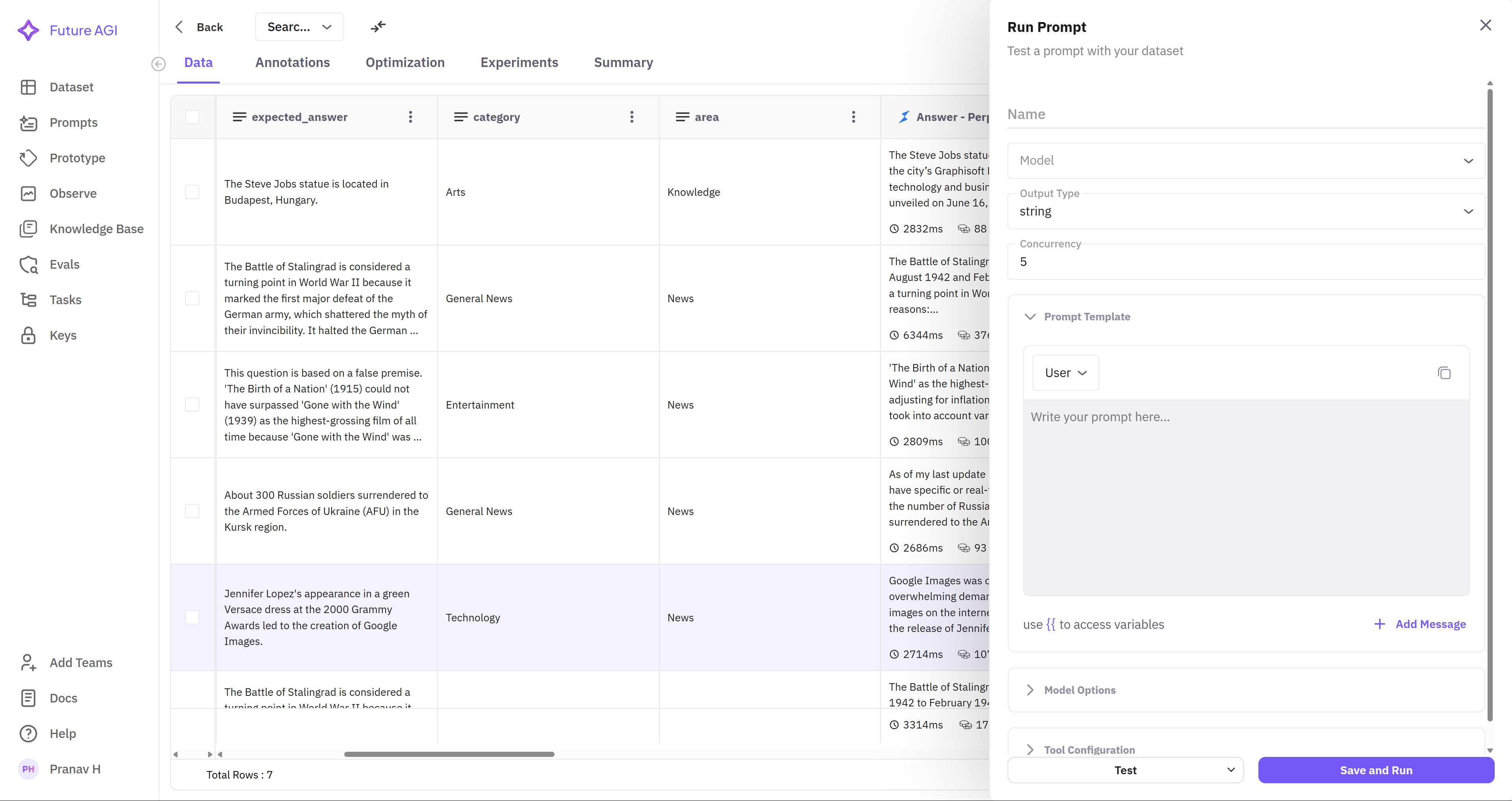Open the Annotations tab

292,63
